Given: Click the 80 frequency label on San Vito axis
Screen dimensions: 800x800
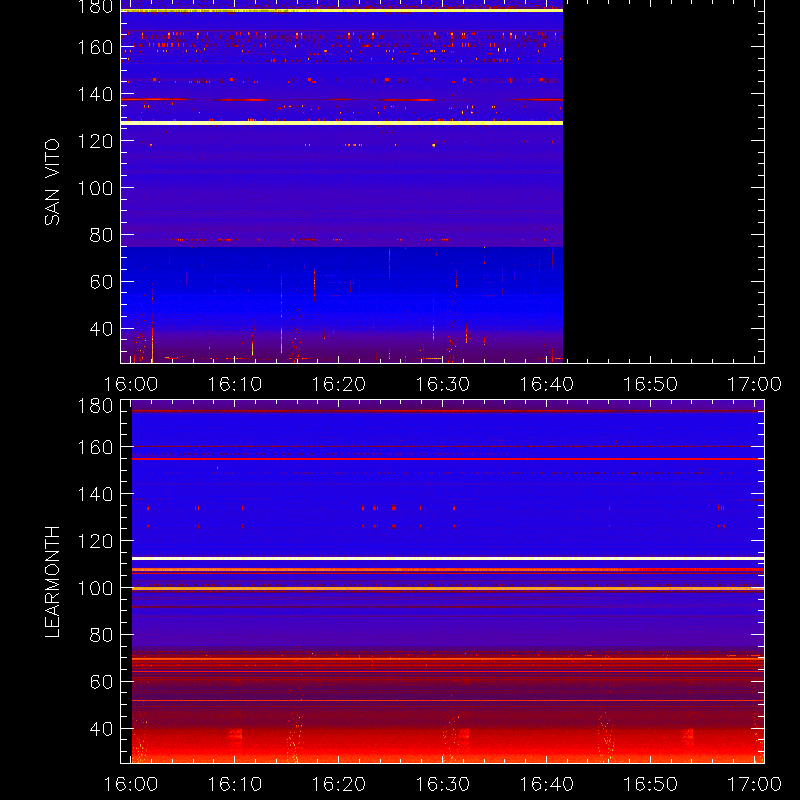Looking at the screenshot, I should 101,235.
